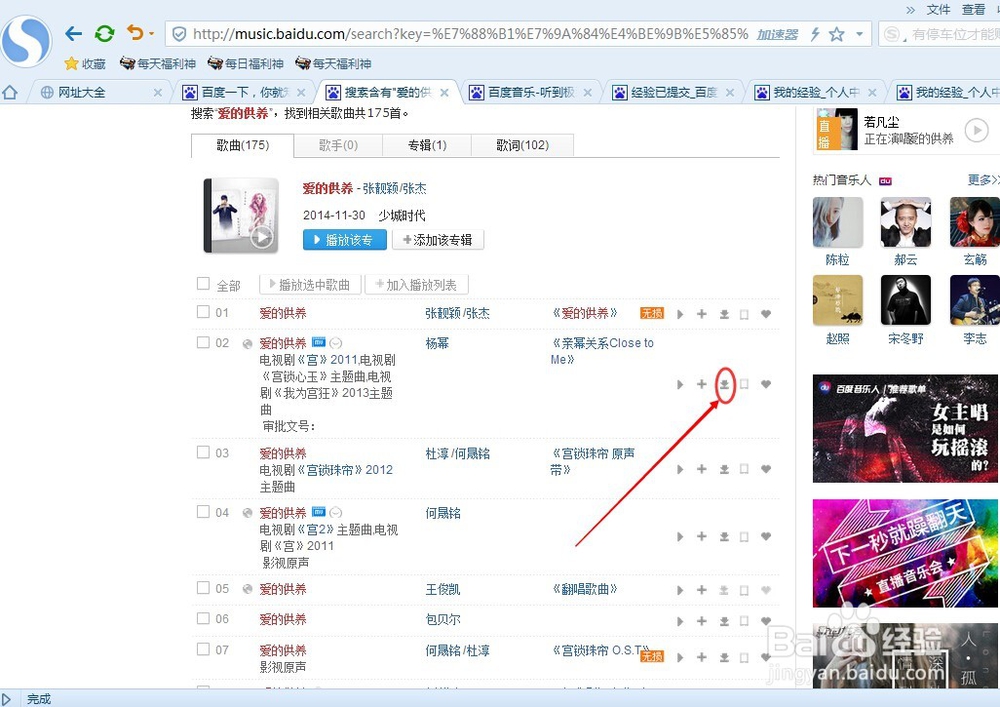Screen dimensions: 1000x707
Task: Click 添加该专辑 add album button
Action: pos(438,240)
